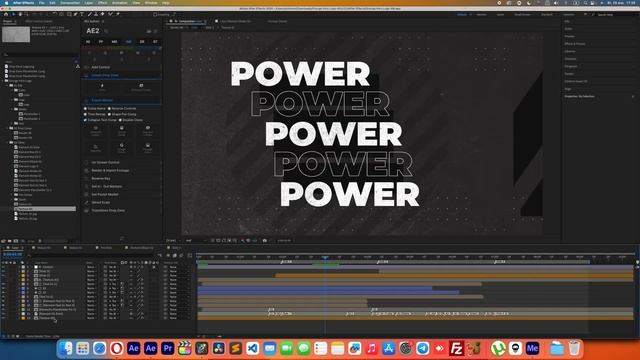Open the Normal mode dropdown of Control layer
Viewport: 640px width, 360px height.
91,267
